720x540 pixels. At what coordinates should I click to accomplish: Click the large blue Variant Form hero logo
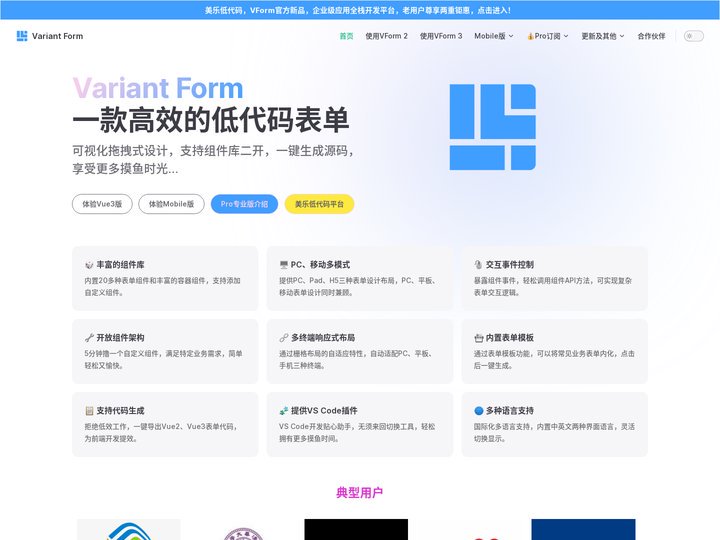point(492,127)
